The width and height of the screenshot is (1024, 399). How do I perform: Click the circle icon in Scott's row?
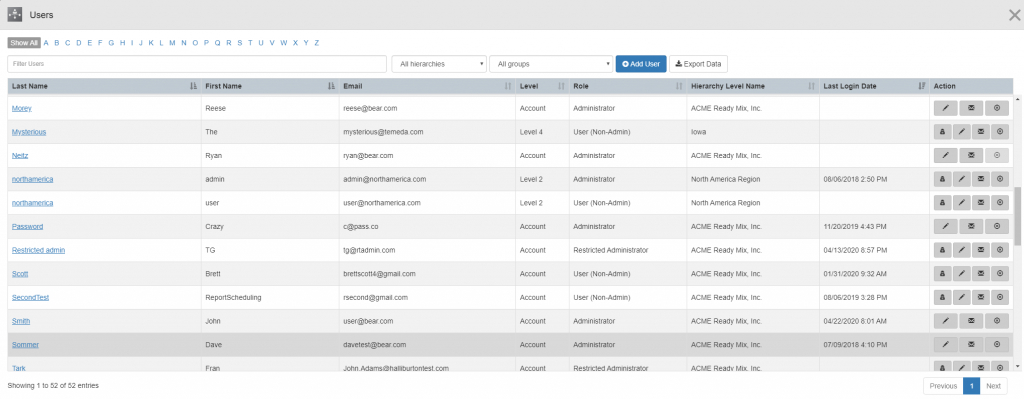point(1000,274)
